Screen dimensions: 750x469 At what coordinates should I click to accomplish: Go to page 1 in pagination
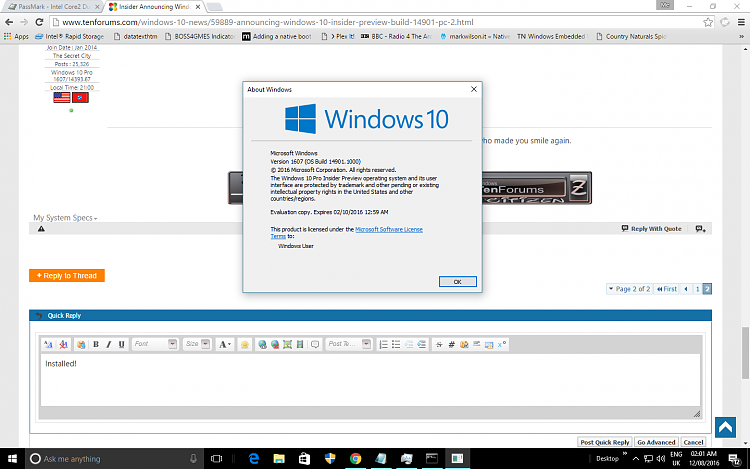pyautogui.click(x=697, y=289)
